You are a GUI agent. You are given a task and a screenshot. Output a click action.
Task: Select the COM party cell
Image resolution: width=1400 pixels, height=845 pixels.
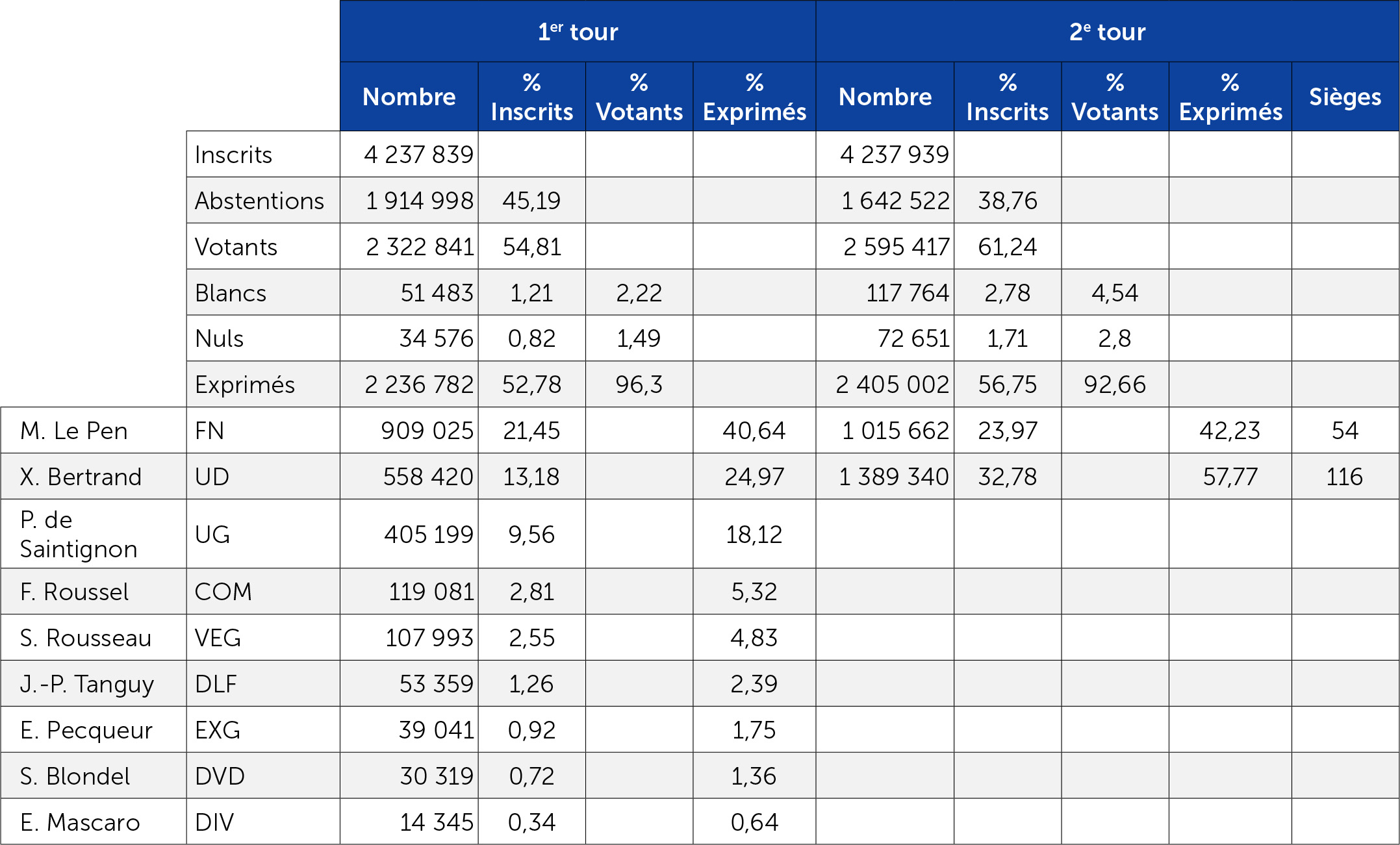click(263, 592)
